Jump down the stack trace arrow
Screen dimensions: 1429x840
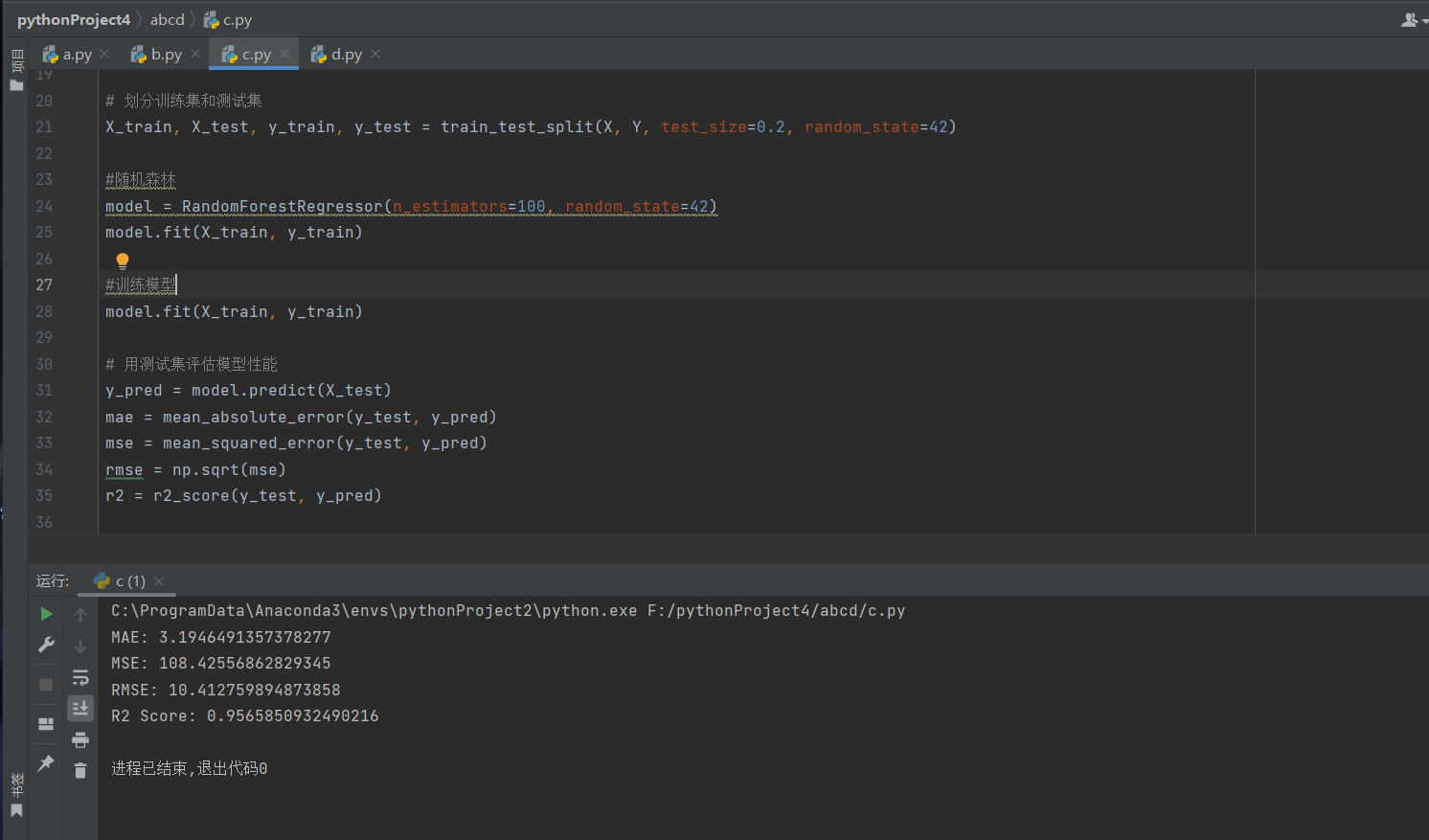tap(80, 647)
